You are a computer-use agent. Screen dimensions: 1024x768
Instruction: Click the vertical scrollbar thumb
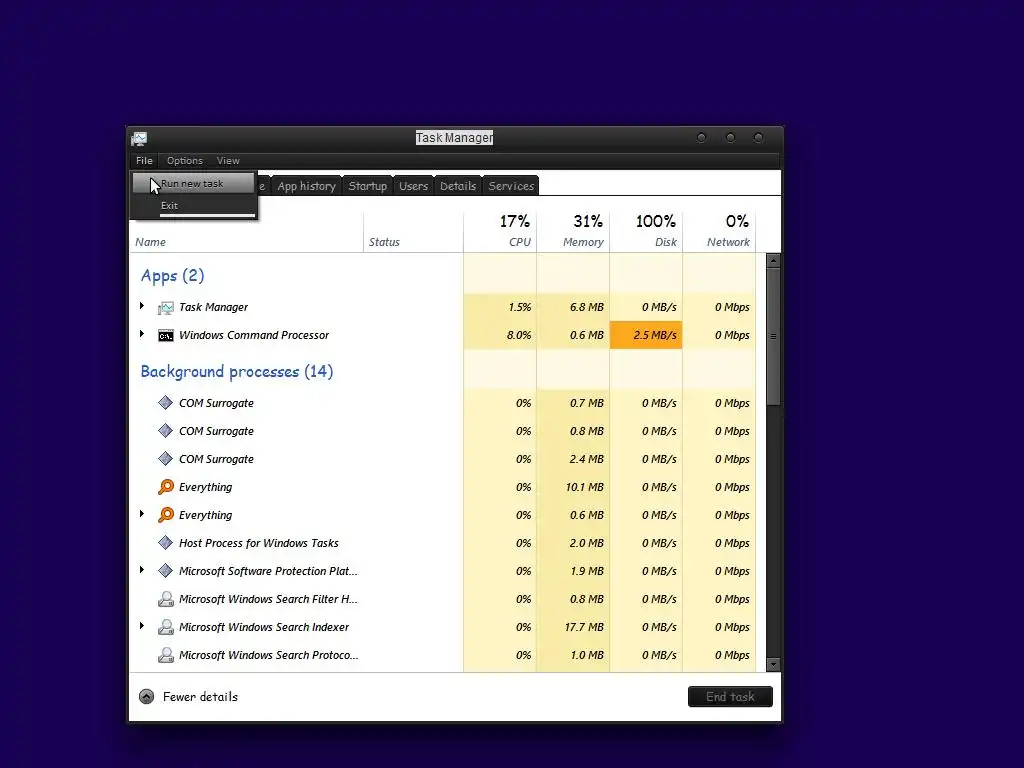773,336
